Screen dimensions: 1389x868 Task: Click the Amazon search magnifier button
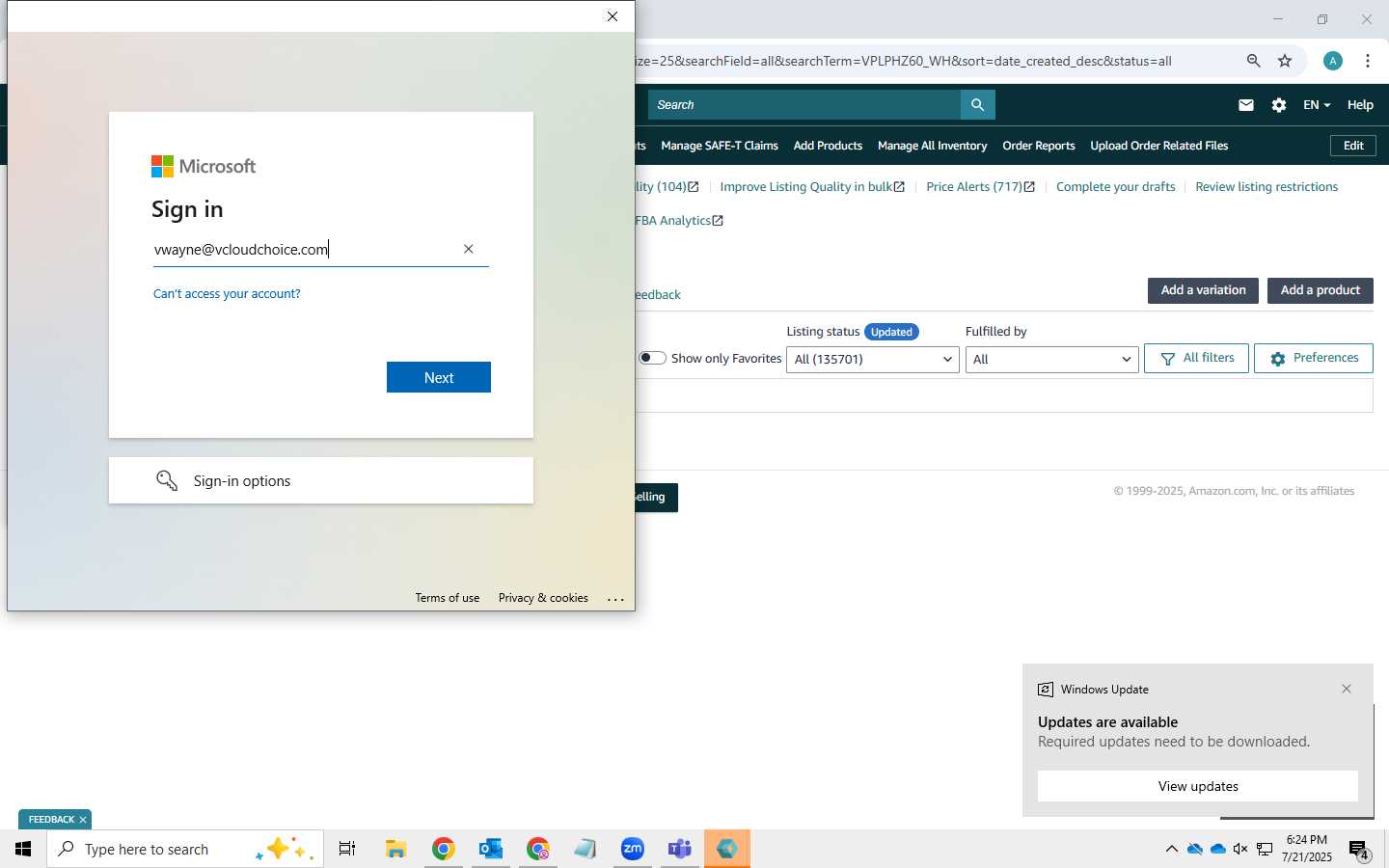977,105
